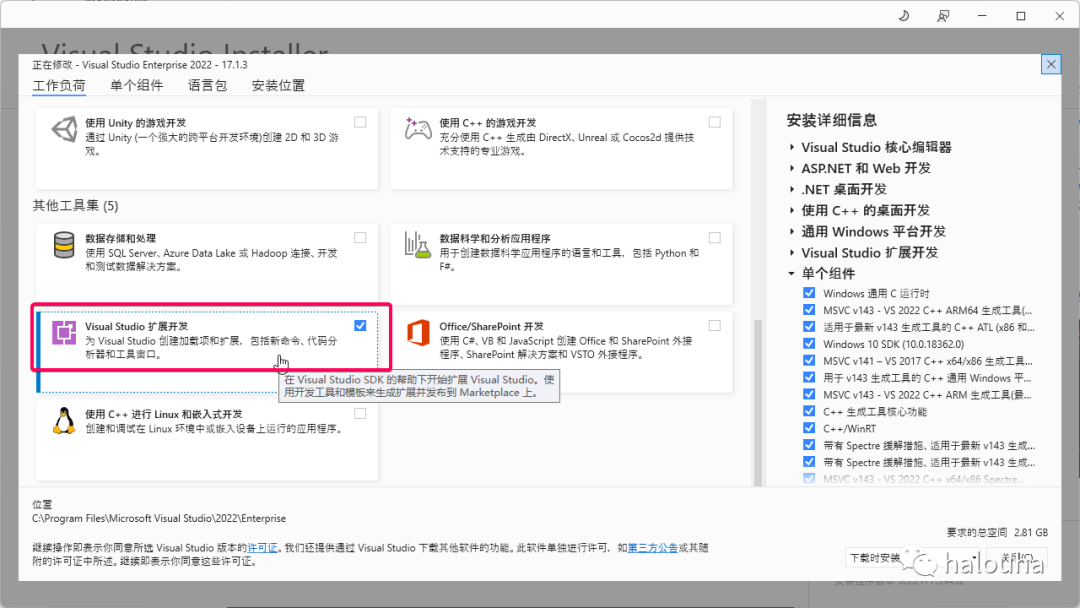Click the Unity game development icon
This screenshot has height=608, width=1080.
point(64,129)
